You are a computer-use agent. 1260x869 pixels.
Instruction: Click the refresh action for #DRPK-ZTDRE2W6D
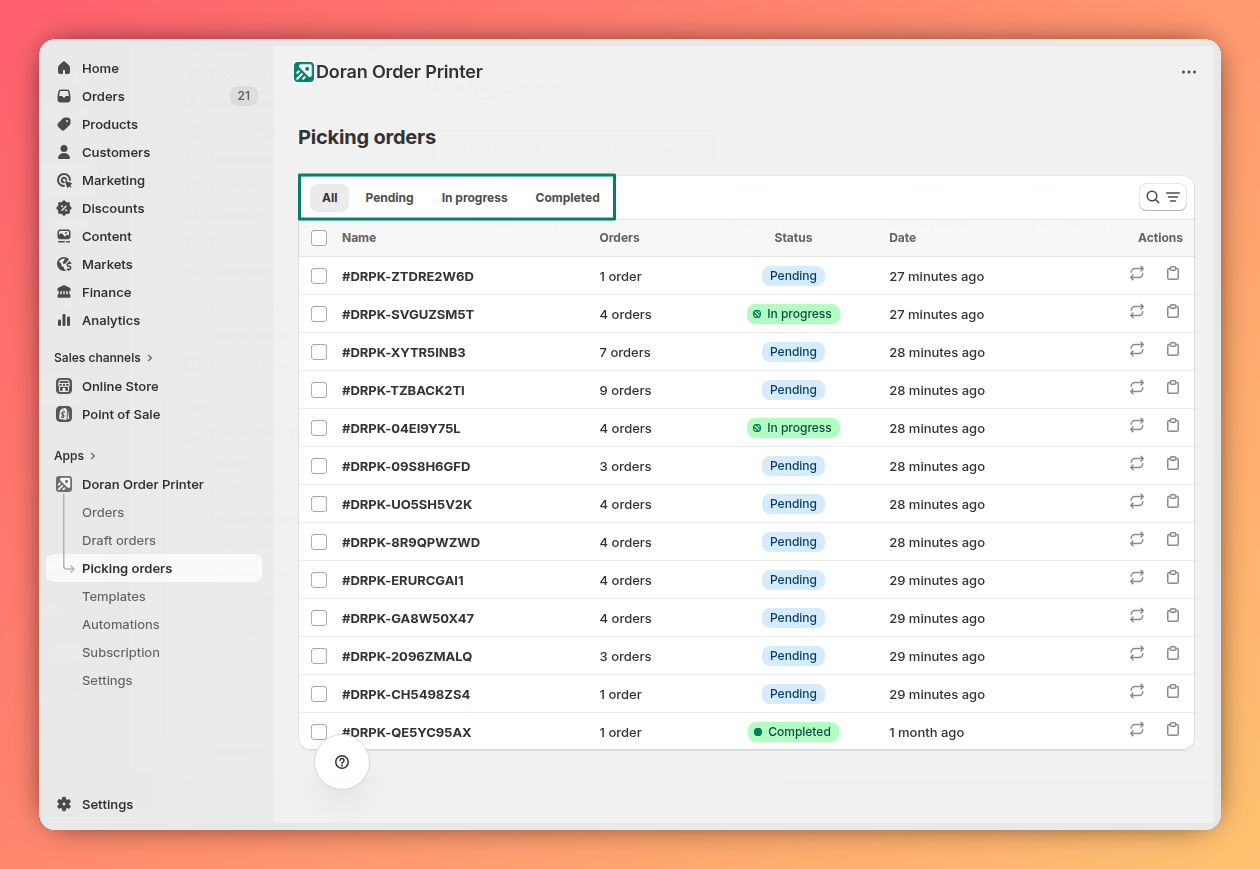point(1137,272)
